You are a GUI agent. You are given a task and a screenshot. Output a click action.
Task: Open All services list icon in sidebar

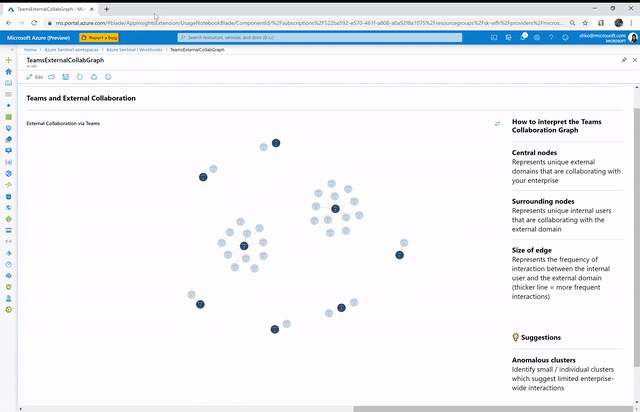[x=8, y=94]
